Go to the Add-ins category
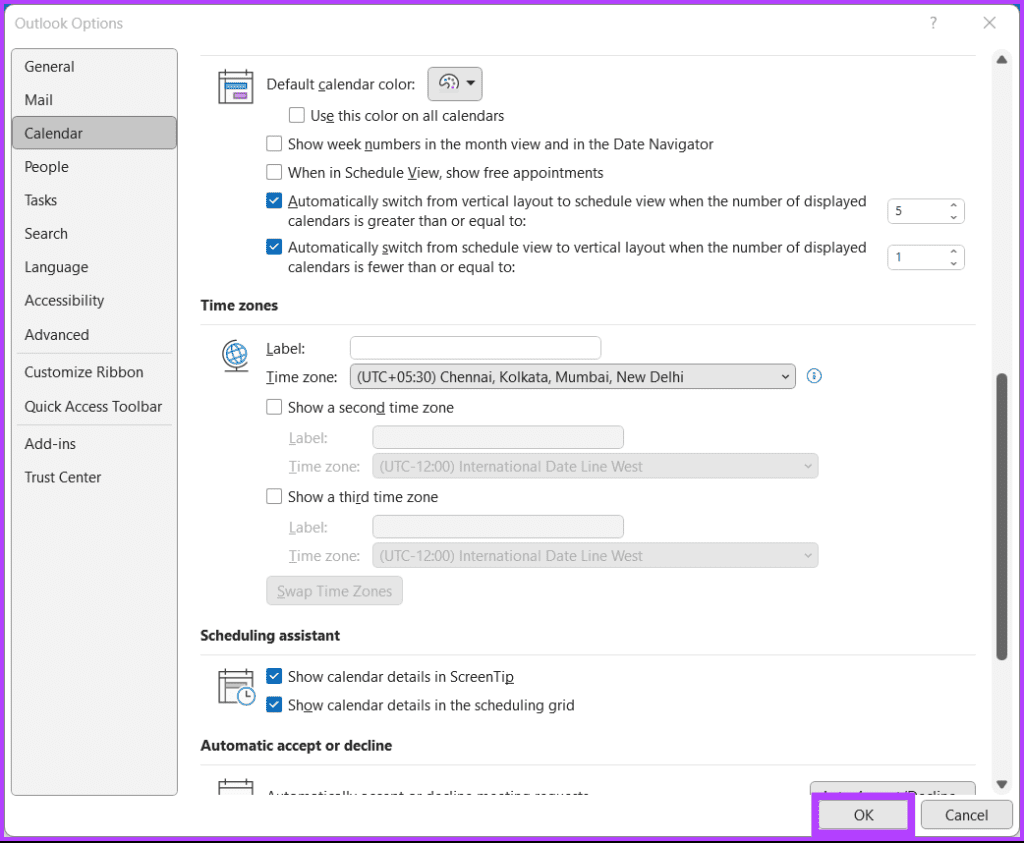The image size is (1024, 843). [94, 444]
